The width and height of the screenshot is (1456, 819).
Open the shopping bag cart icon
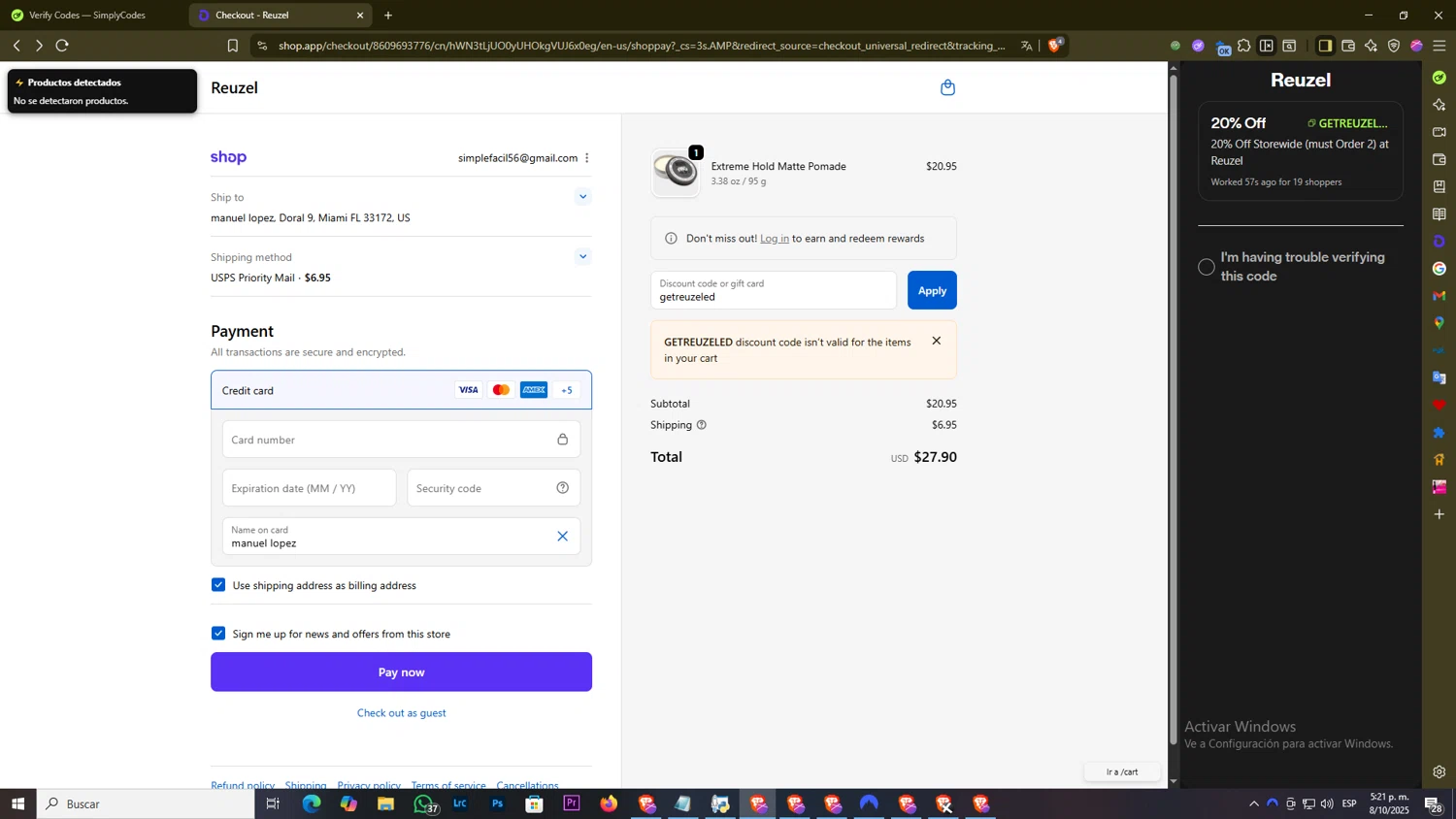click(x=948, y=87)
